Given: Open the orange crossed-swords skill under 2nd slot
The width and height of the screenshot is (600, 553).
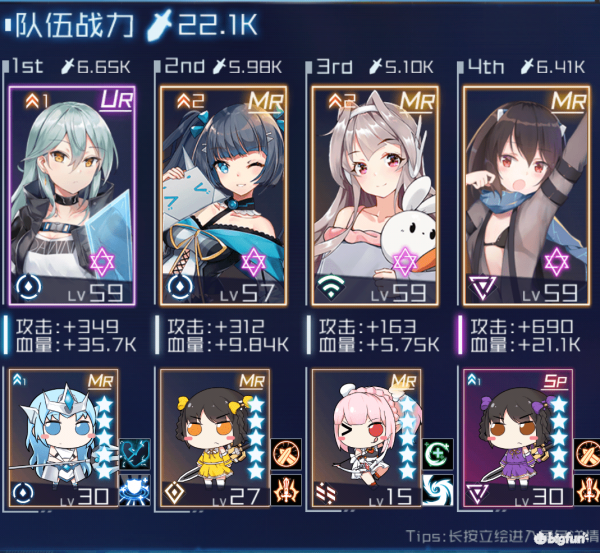Looking at the screenshot, I should pyautogui.click(x=286, y=454).
